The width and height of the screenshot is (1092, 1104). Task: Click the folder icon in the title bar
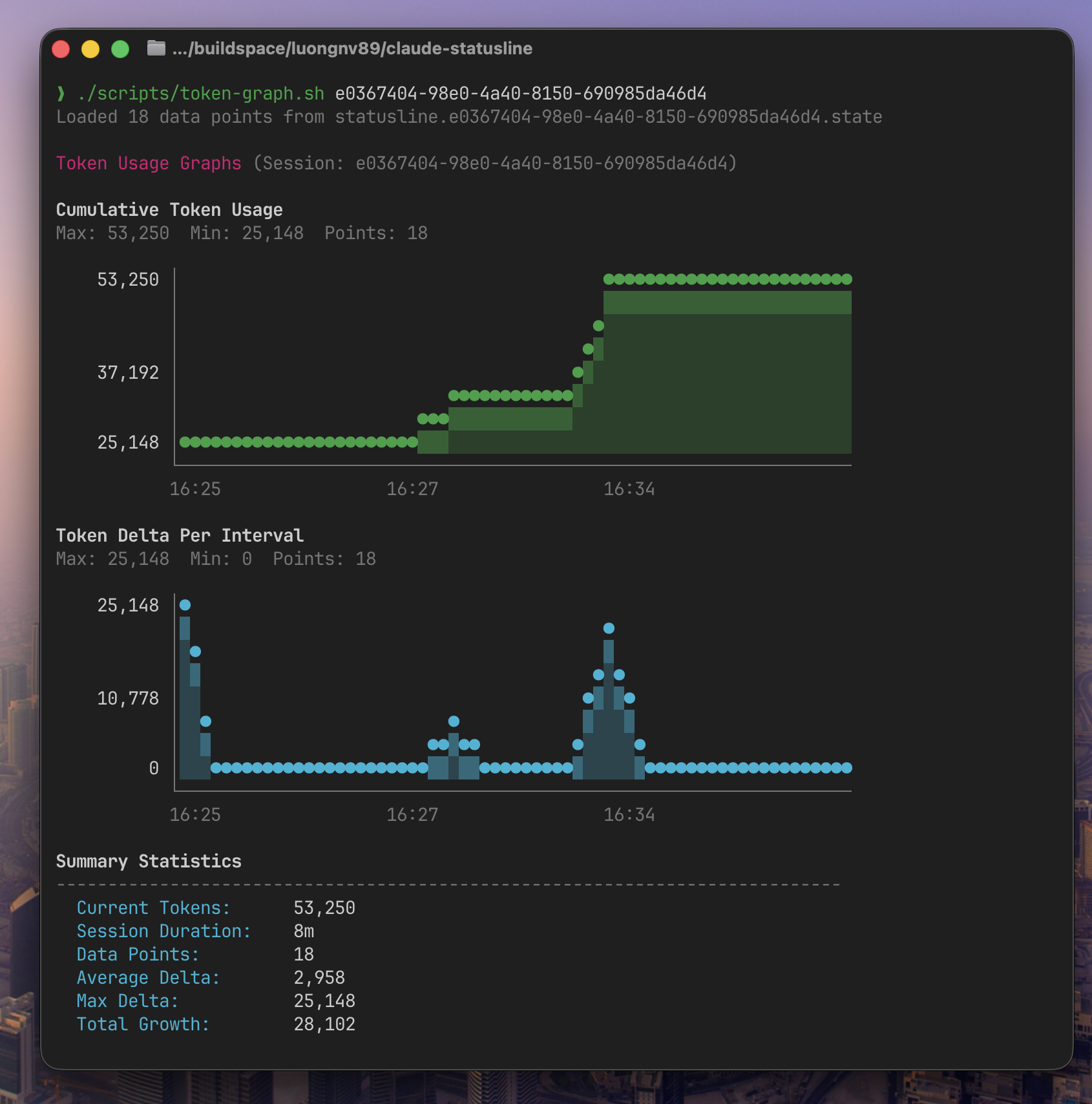[x=157, y=48]
